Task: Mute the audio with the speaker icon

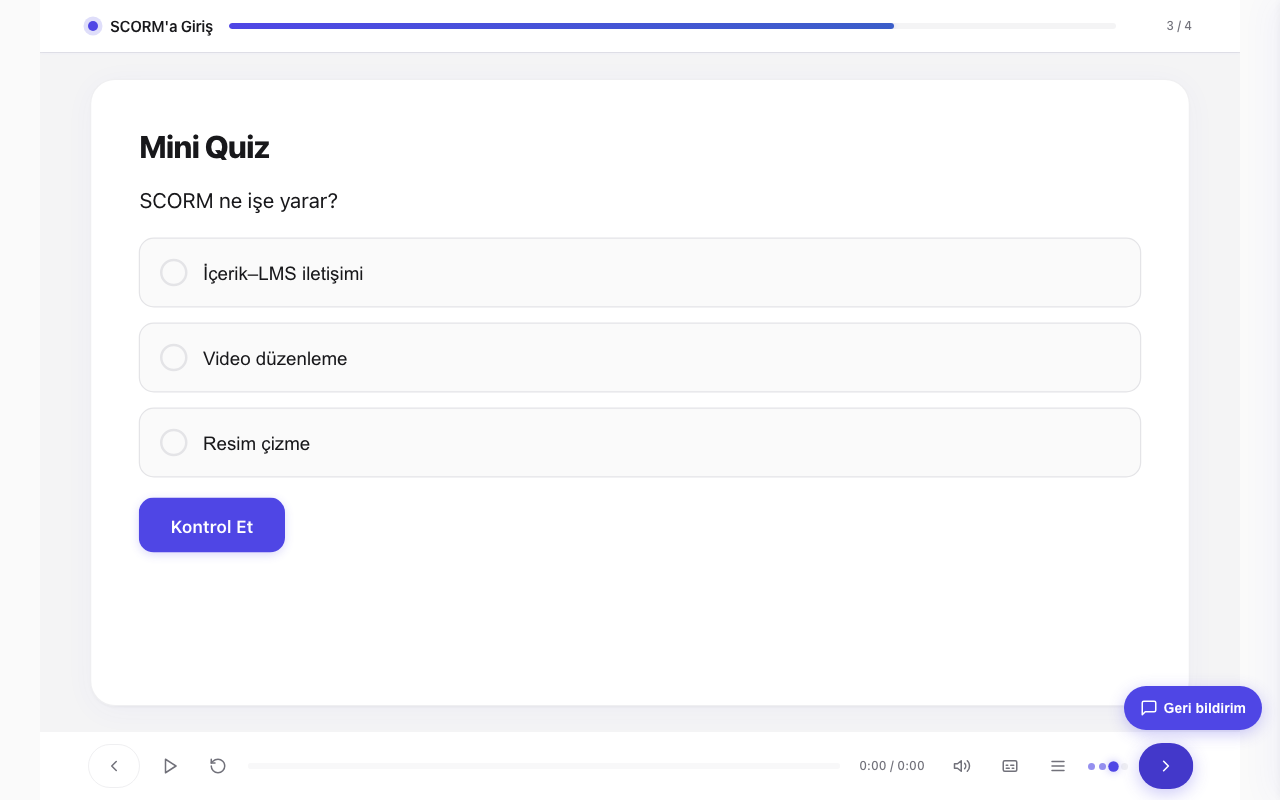Action: [x=962, y=766]
